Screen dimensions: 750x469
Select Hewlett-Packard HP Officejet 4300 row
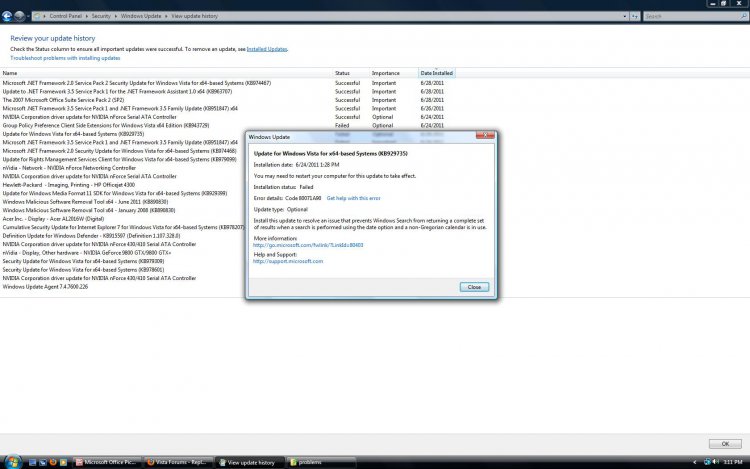point(68,185)
